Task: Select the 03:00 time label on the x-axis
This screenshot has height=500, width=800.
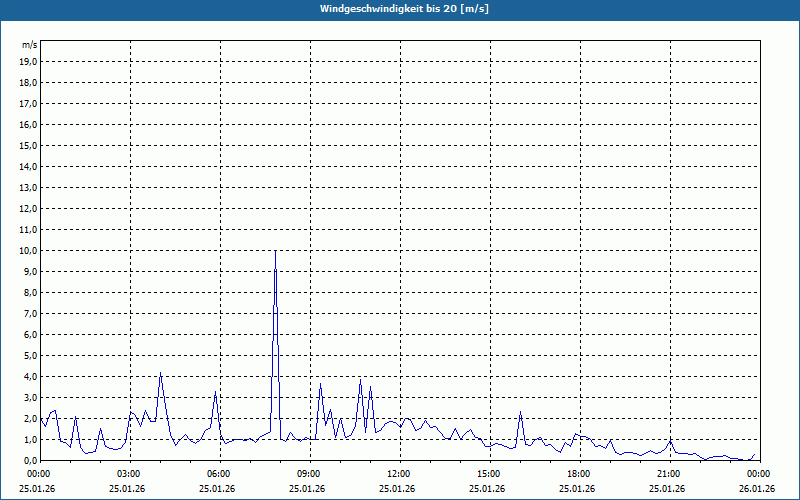Action: point(129,474)
